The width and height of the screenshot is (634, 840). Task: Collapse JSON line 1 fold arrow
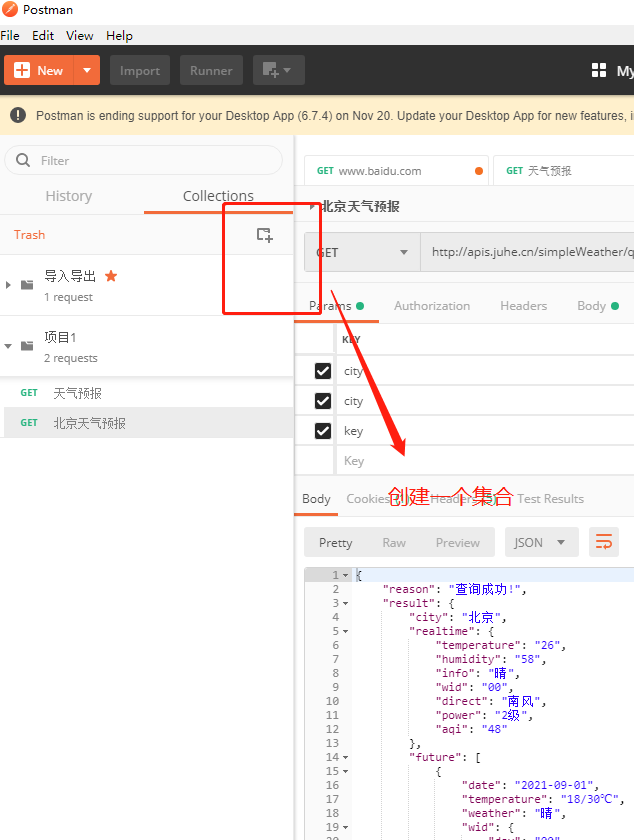(x=346, y=575)
